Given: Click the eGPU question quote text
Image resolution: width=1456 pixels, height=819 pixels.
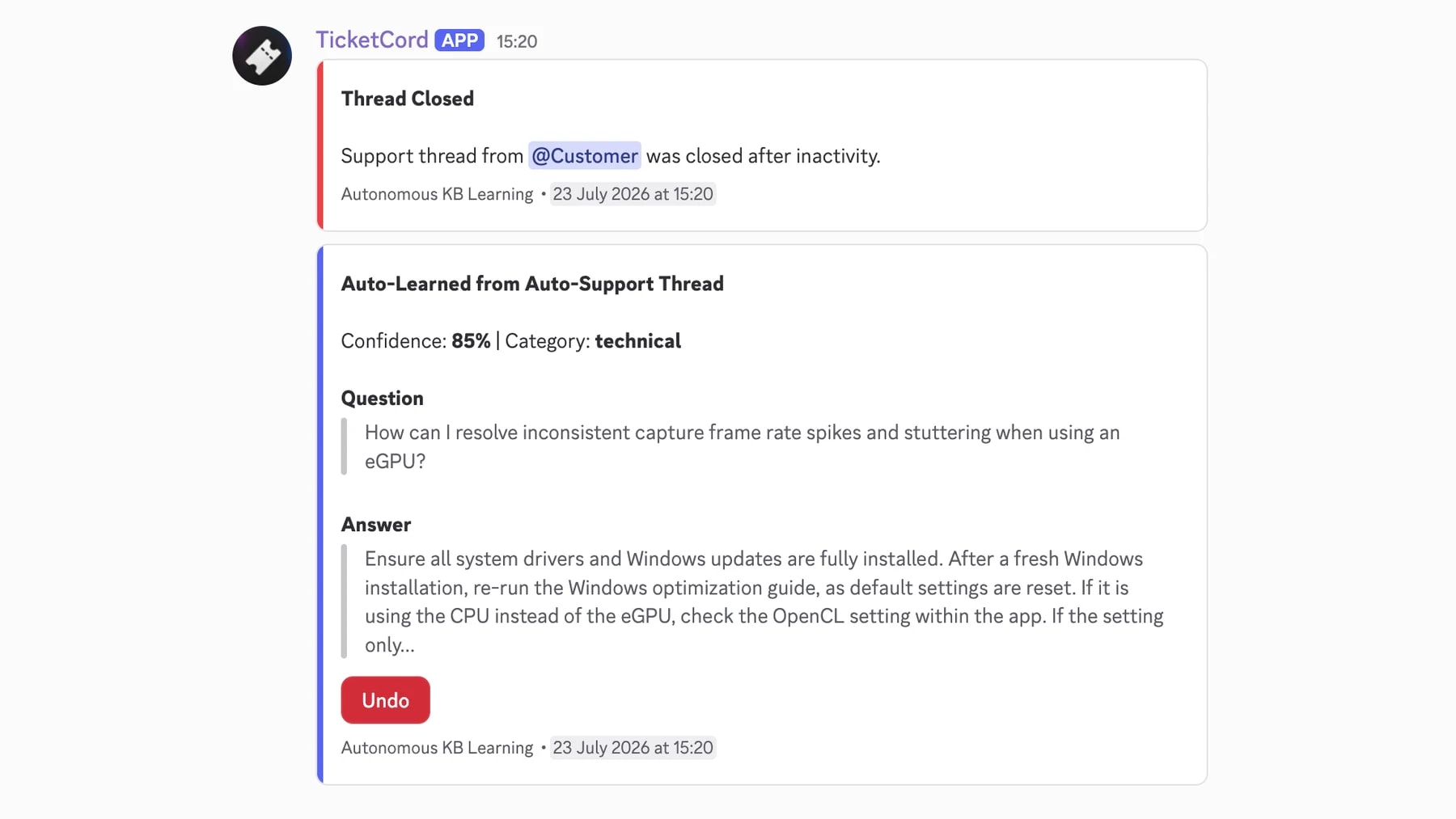Looking at the screenshot, I should click(x=743, y=446).
